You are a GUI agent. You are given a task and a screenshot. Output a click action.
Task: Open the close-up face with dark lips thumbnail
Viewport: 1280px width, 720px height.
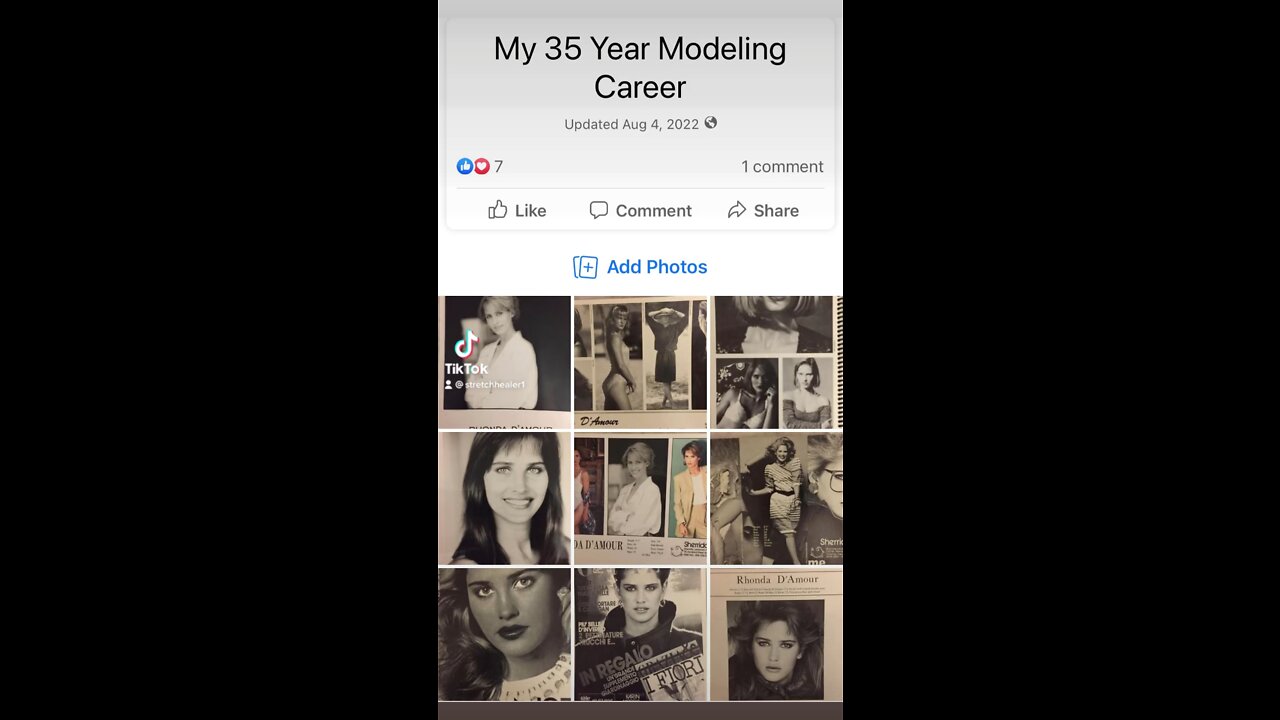[505, 635]
